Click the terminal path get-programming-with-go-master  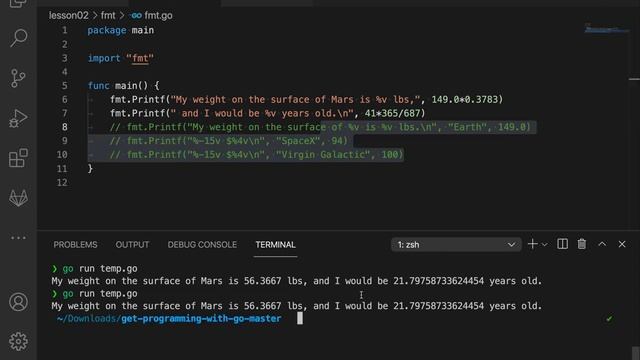(x=201, y=319)
